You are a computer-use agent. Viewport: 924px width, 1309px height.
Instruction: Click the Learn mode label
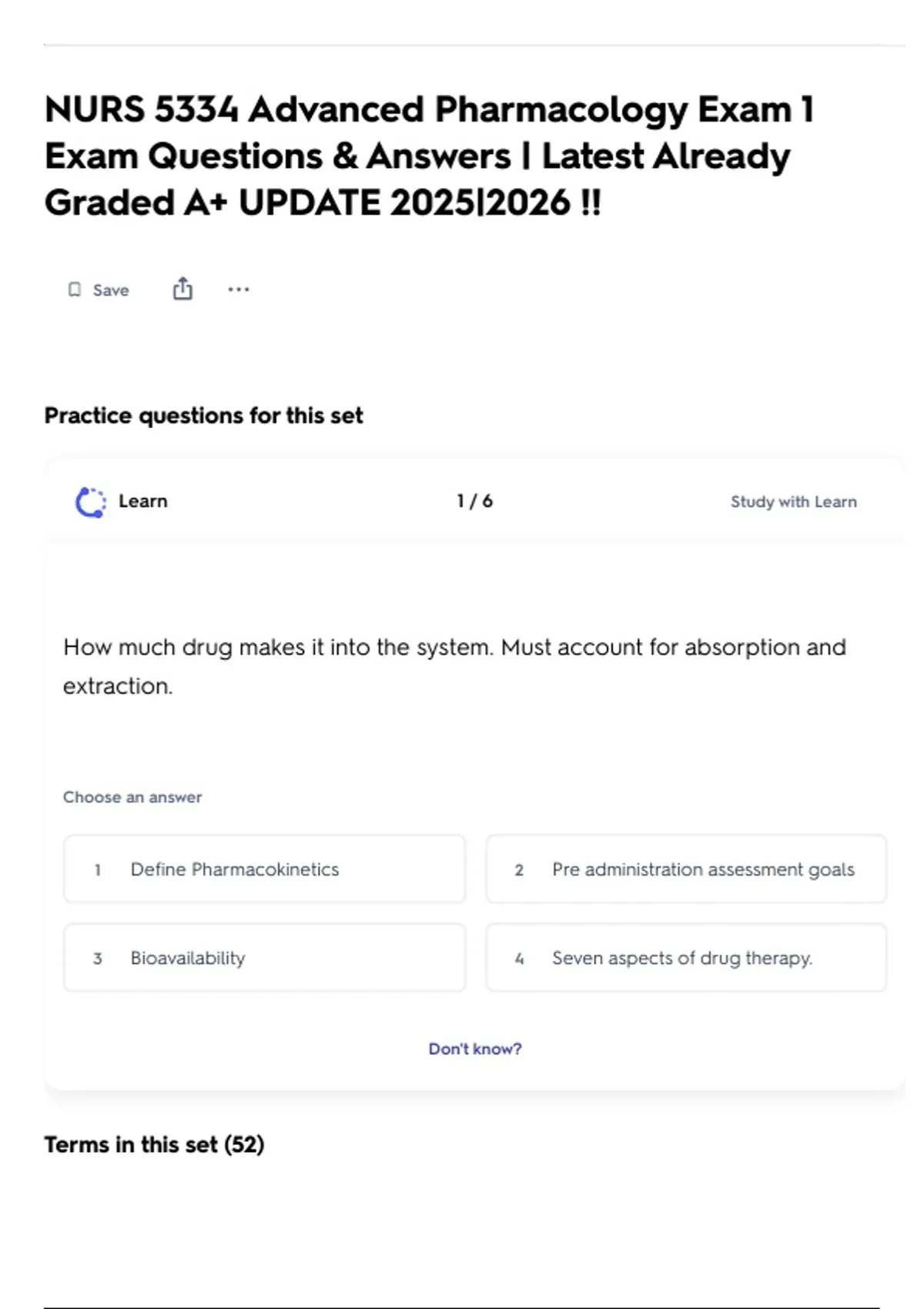click(x=143, y=501)
